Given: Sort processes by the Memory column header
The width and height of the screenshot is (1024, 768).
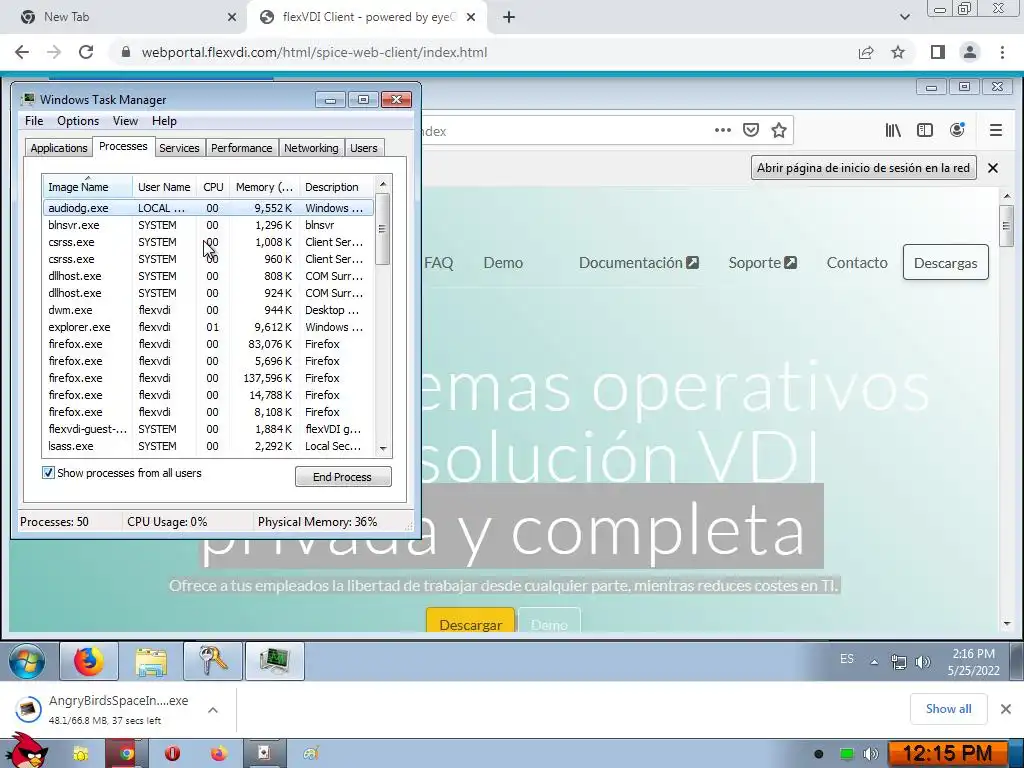Looking at the screenshot, I should (264, 187).
